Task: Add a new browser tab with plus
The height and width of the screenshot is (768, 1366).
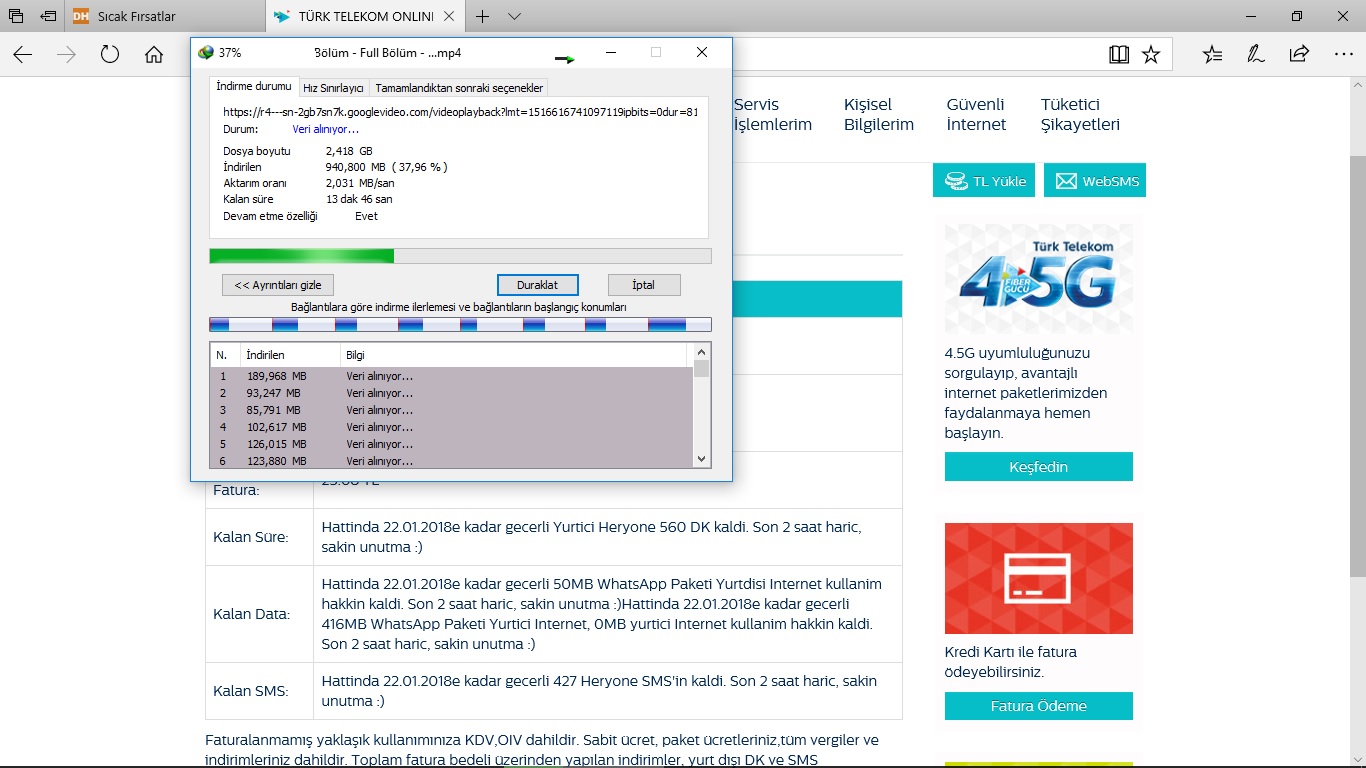Action: click(x=483, y=16)
